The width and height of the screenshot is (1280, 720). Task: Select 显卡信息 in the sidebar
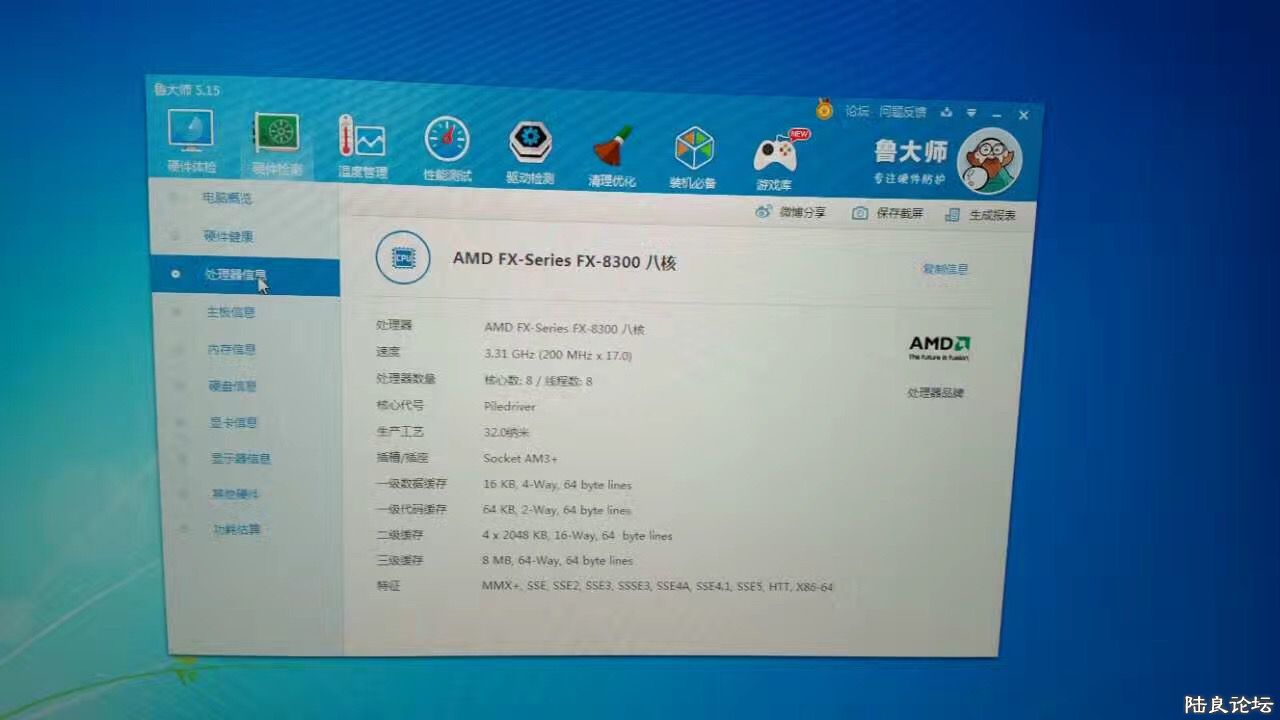tap(233, 422)
